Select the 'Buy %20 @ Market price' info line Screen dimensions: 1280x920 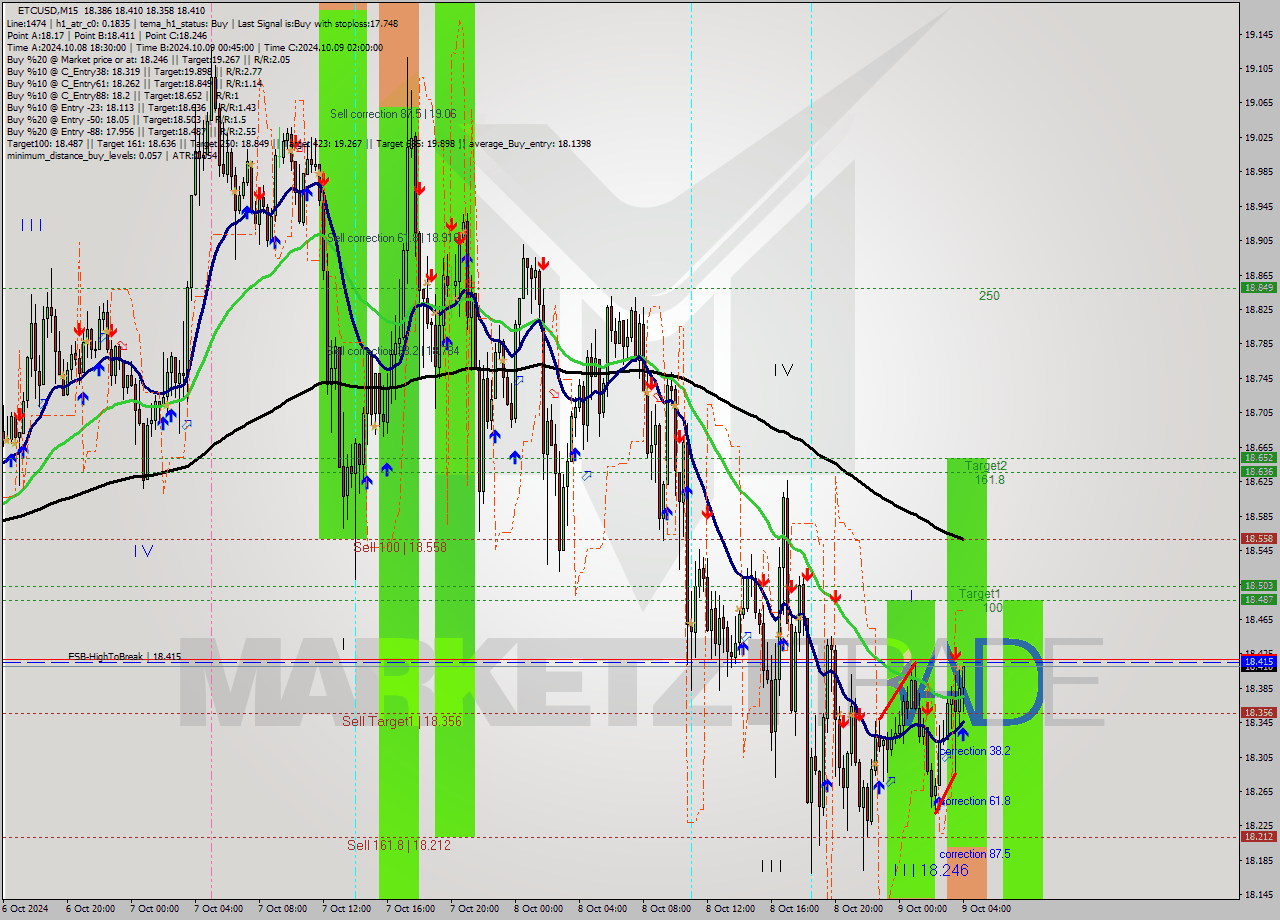147,59
